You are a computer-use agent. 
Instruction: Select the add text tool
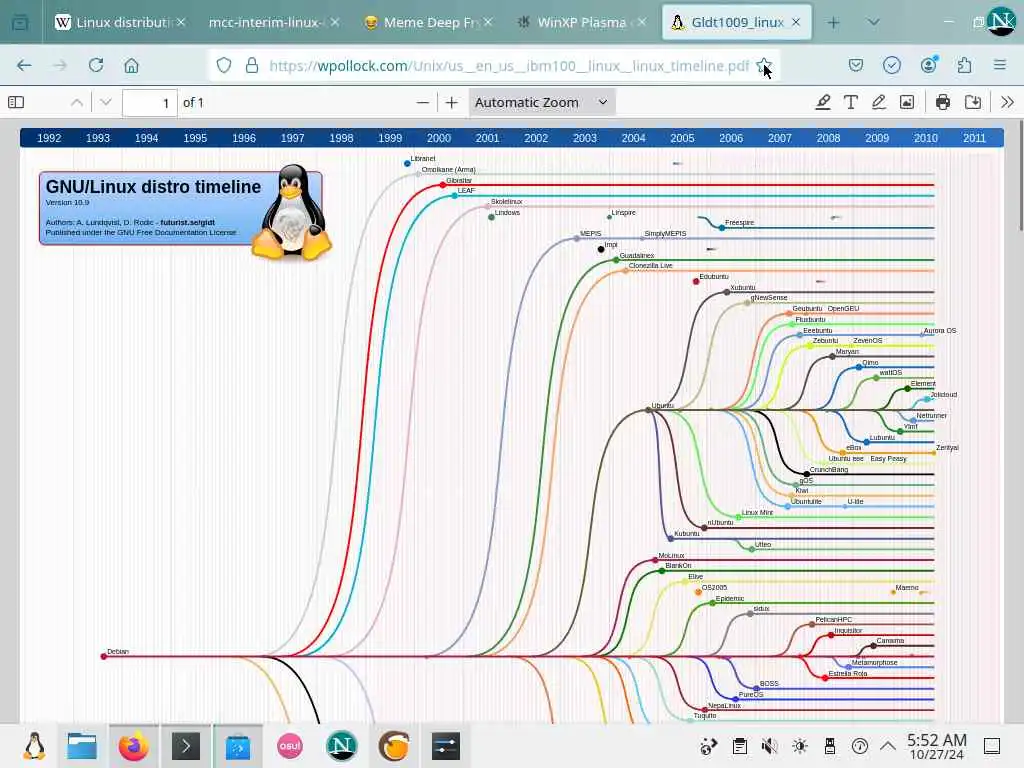(x=850, y=103)
